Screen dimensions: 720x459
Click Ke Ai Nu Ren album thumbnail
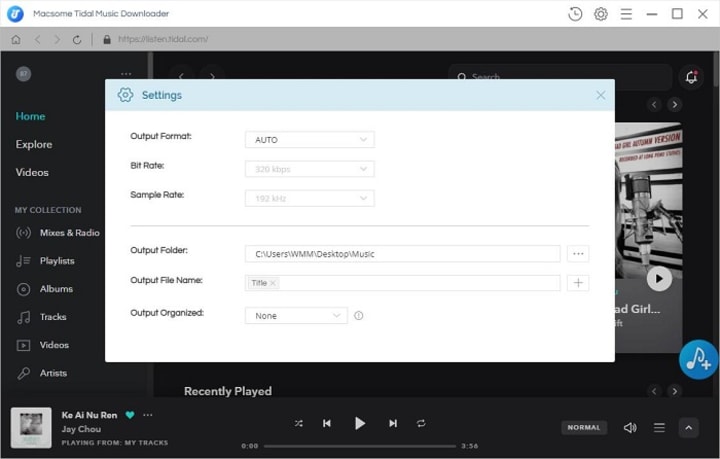pyautogui.click(x=31, y=427)
